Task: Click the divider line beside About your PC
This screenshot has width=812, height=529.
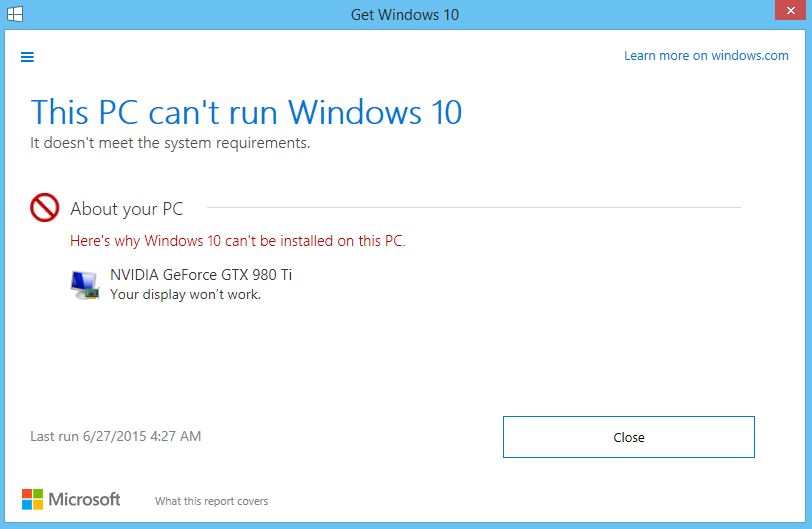Action: (473, 208)
